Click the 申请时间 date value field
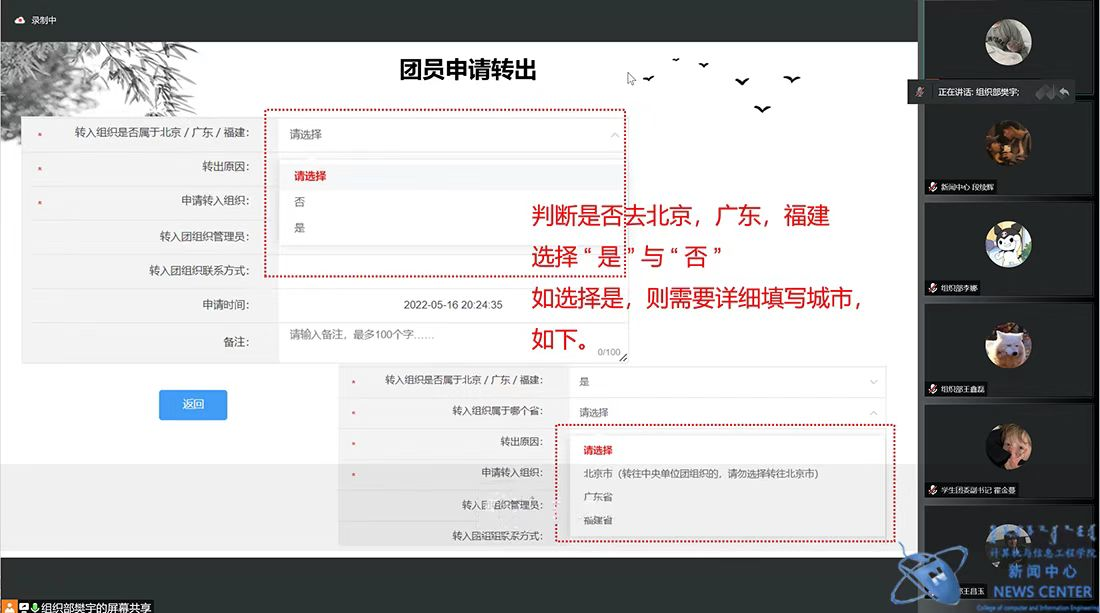 tap(452, 305)
